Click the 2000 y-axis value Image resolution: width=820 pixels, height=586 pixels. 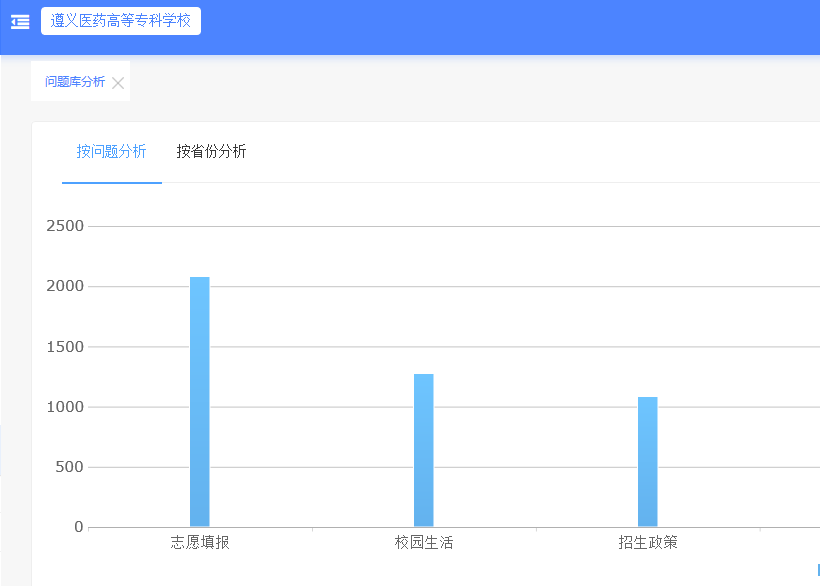point(65,286)
